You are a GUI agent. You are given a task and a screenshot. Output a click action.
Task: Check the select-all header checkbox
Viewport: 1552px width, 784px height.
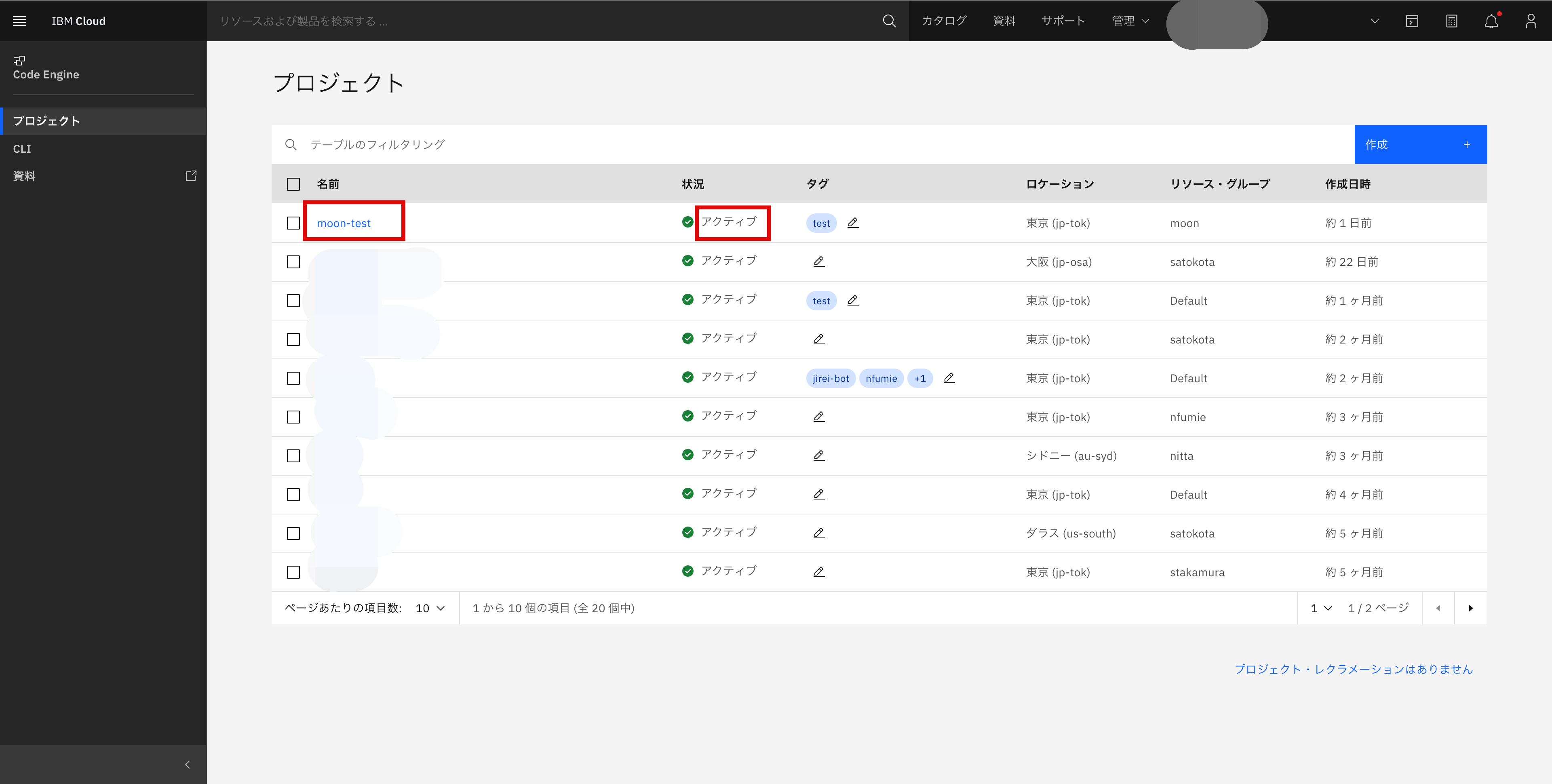pos(293,184)
